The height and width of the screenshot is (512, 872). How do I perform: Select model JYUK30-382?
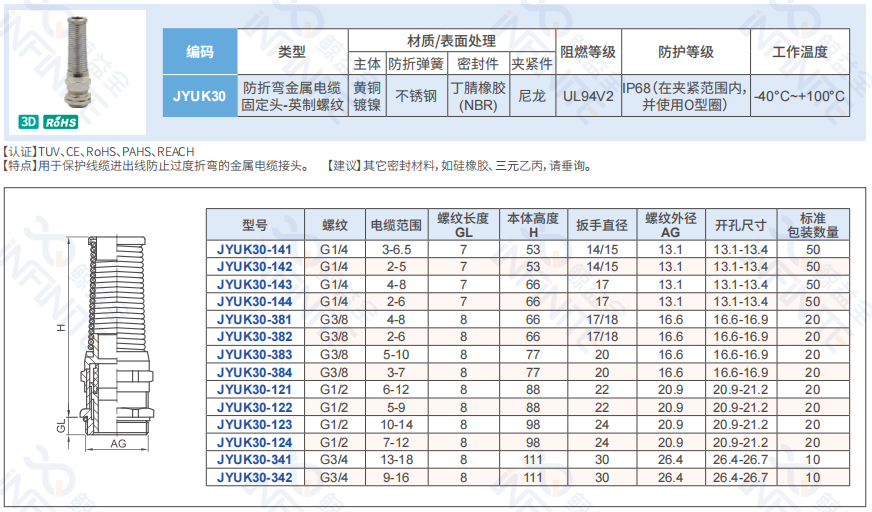(255, 336)
